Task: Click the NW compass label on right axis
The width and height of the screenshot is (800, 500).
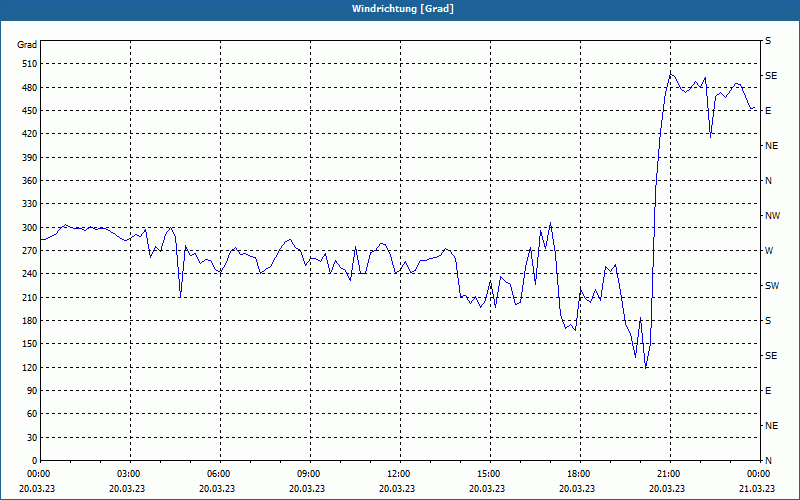Action: 772,216
